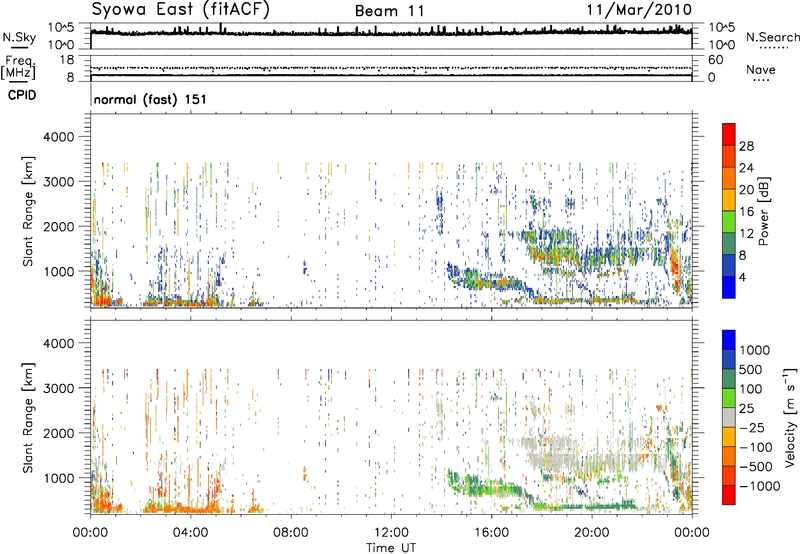Click the '04:00' time tick label
The height and width of the screenshot is (554, 800).
click(190, 533)
